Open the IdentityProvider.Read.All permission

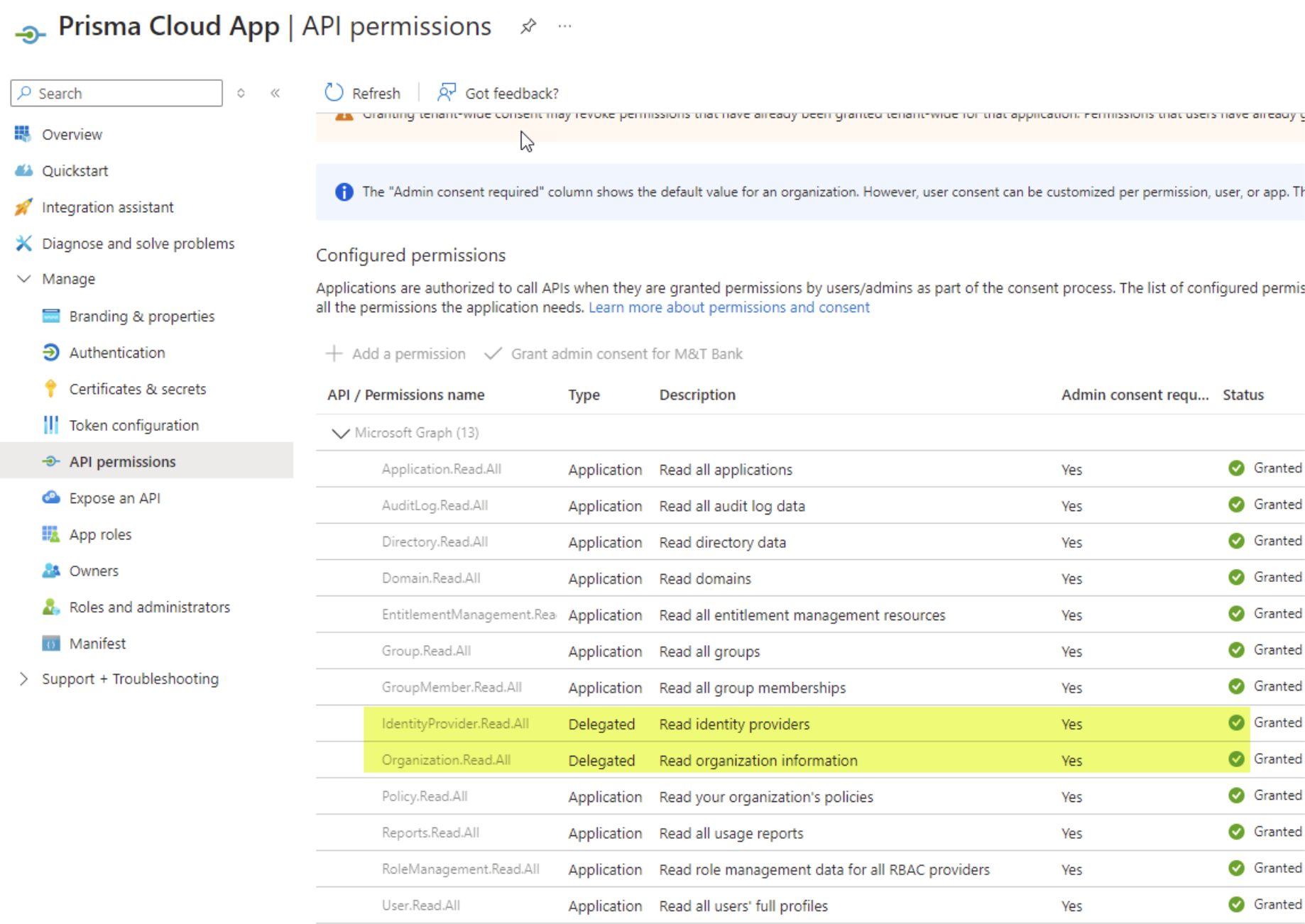pyautogui.click(x=455, y=724)
